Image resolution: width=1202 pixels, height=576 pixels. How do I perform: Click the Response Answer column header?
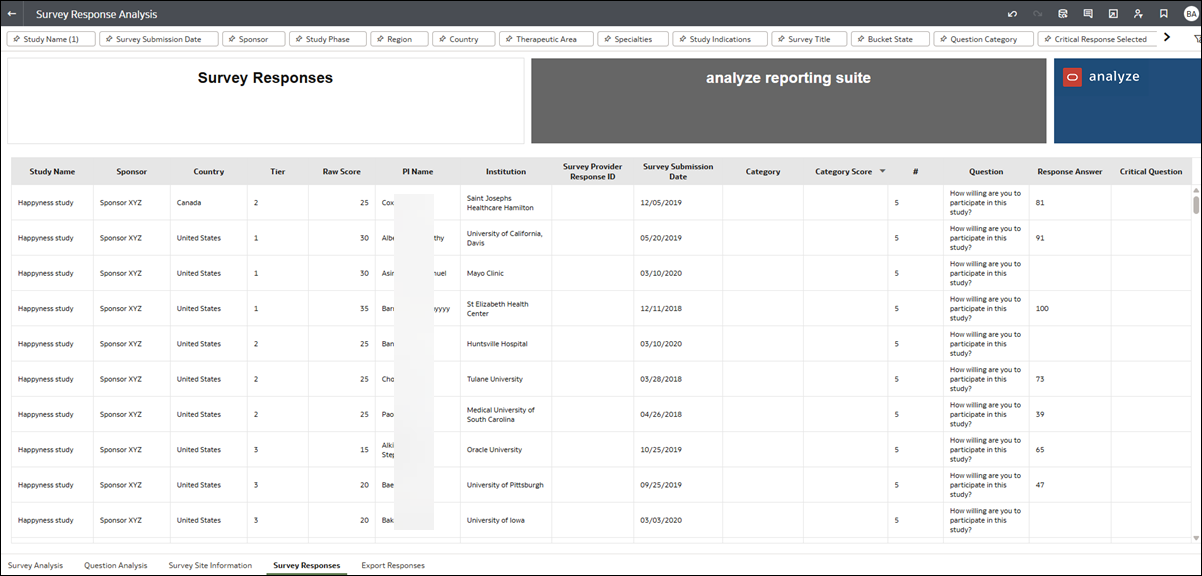[1070, 171]
